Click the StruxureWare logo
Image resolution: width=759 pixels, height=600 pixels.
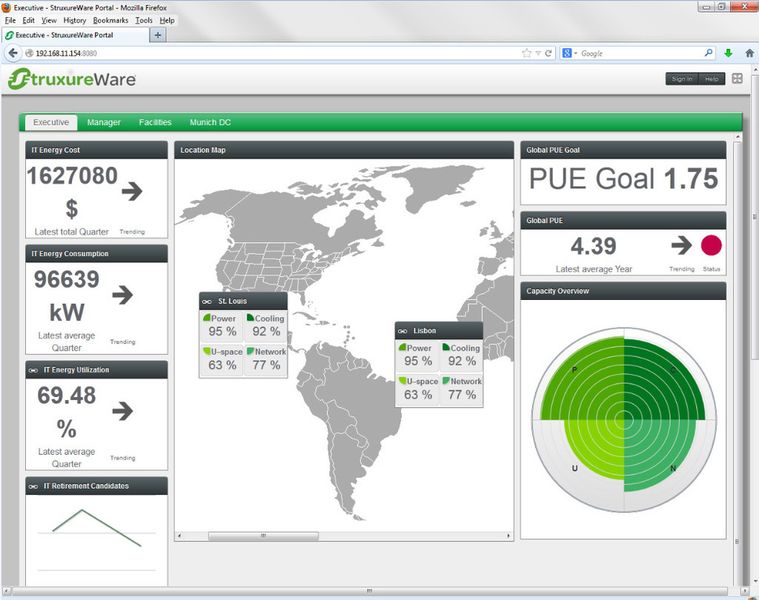click(x=72, y=79)
